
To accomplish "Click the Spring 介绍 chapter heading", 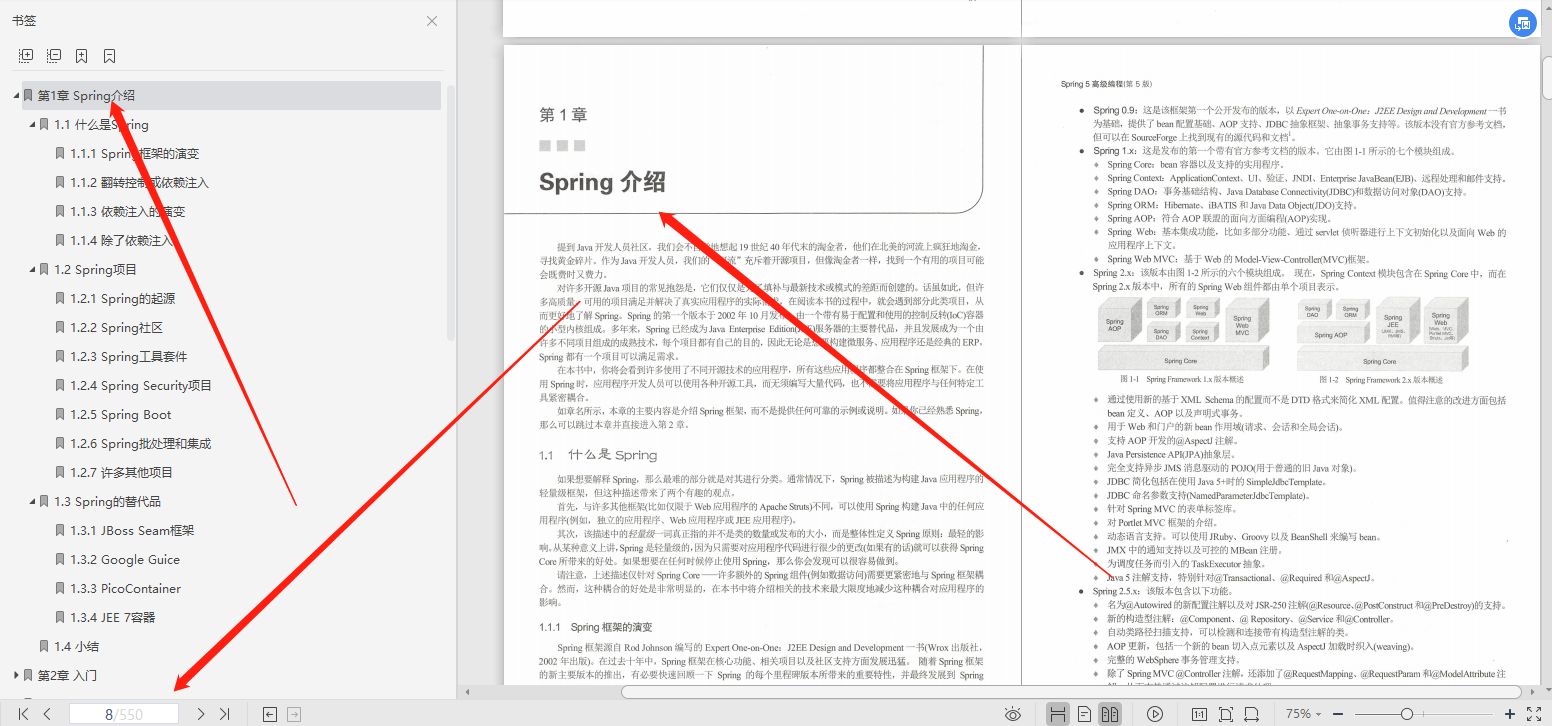I will click(602, 182).
